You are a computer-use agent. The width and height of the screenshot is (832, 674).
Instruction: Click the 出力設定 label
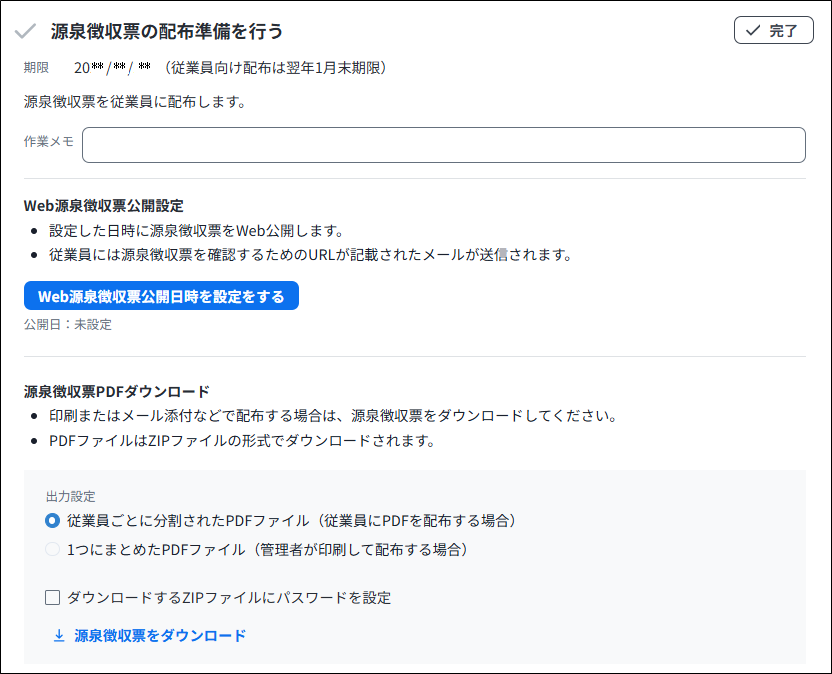tap(71, 496)
